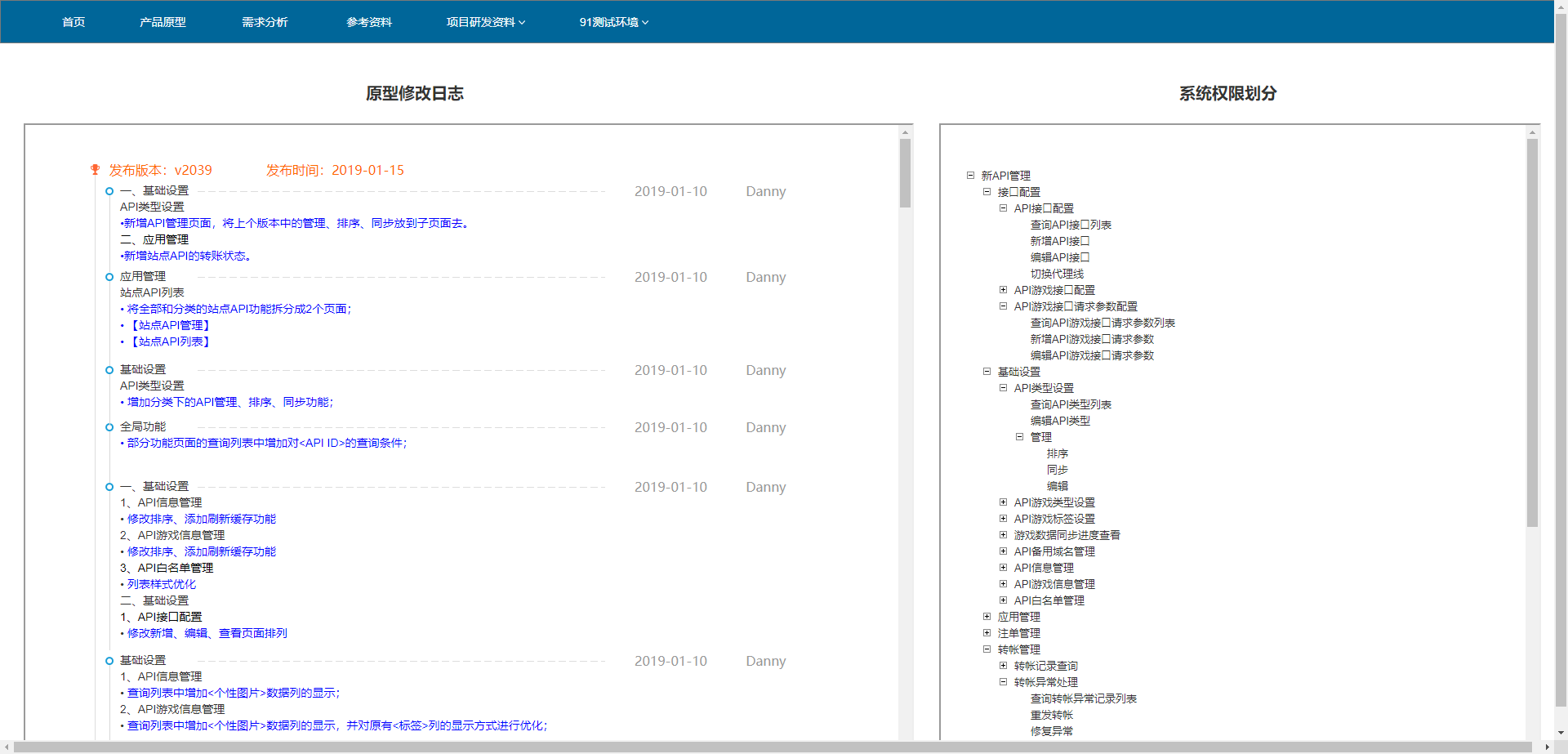Collapse the 转帐管理 tree node

(x=987, y=649)
